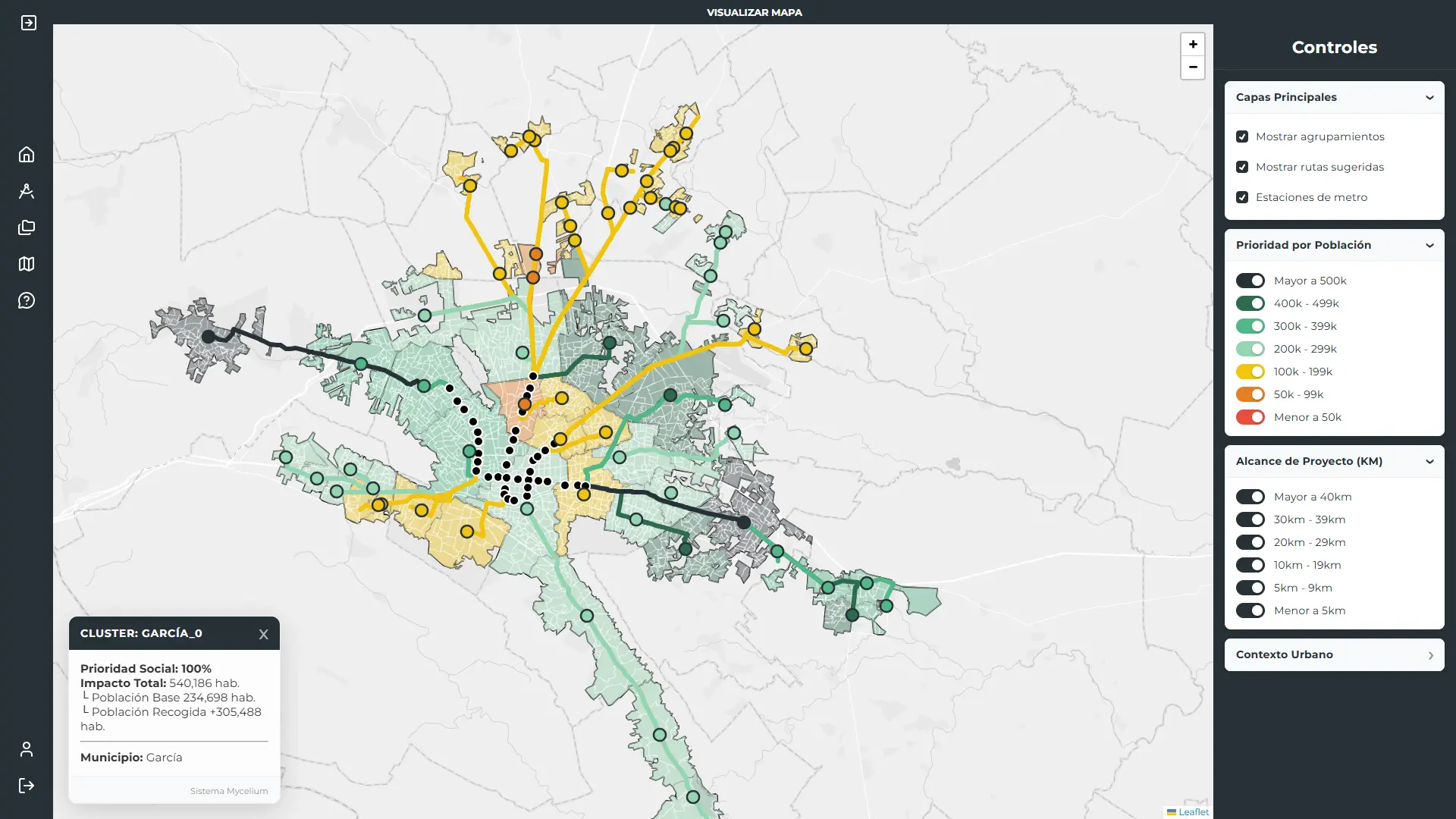
Task: Click the Sistema Mycelium footer text
Action: click(x=229, y=791)
